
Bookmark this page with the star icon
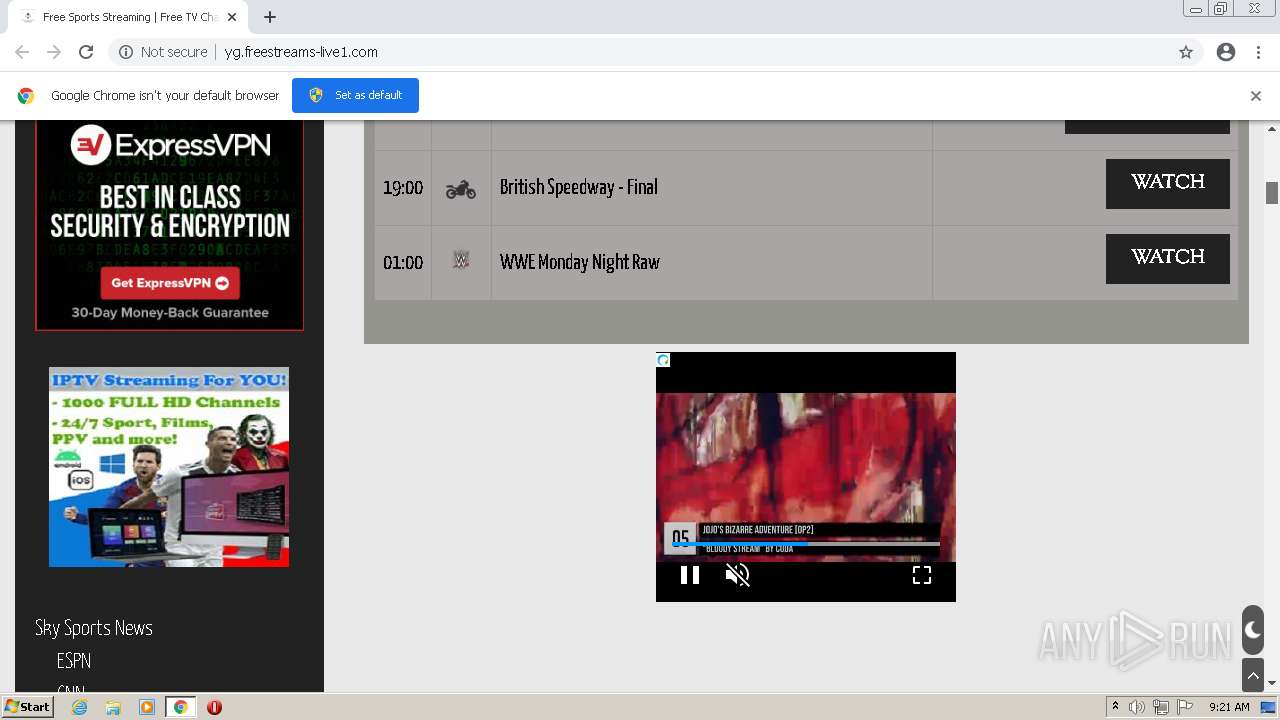tap(1186, 52)
